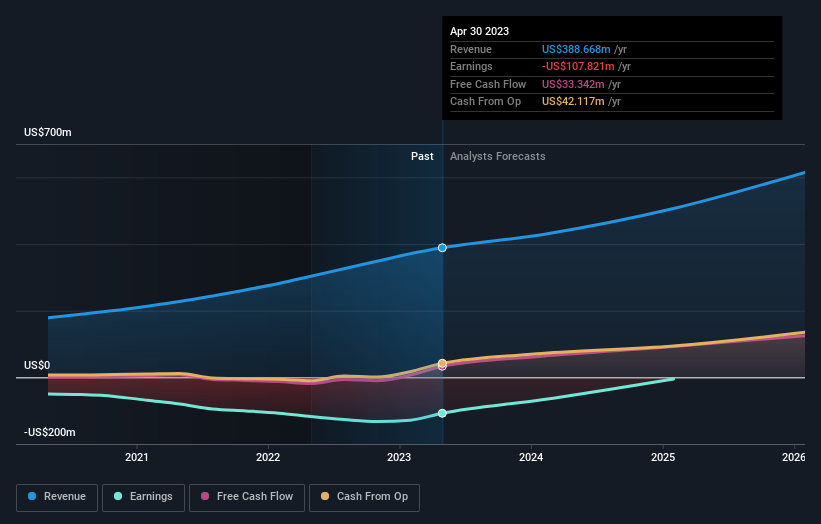Select the Revenue data point on blue line

point(442,248)
